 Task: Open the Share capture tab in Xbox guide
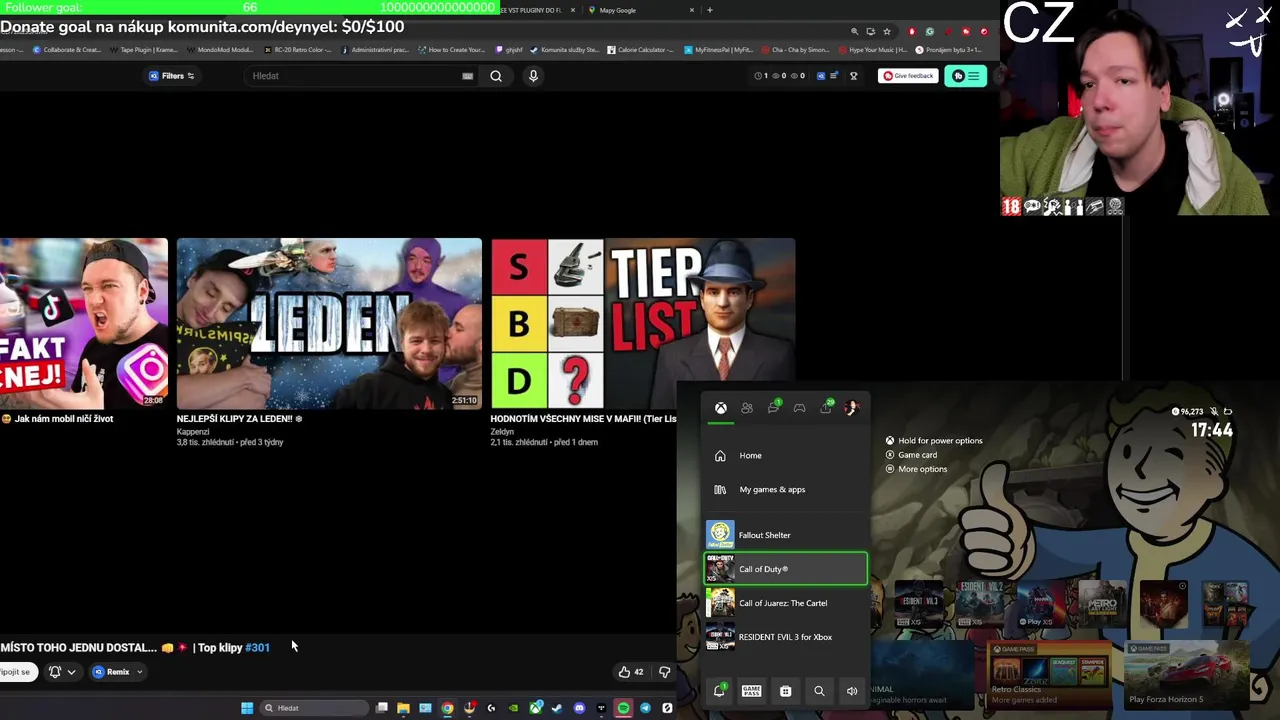(x=826, y=407)
